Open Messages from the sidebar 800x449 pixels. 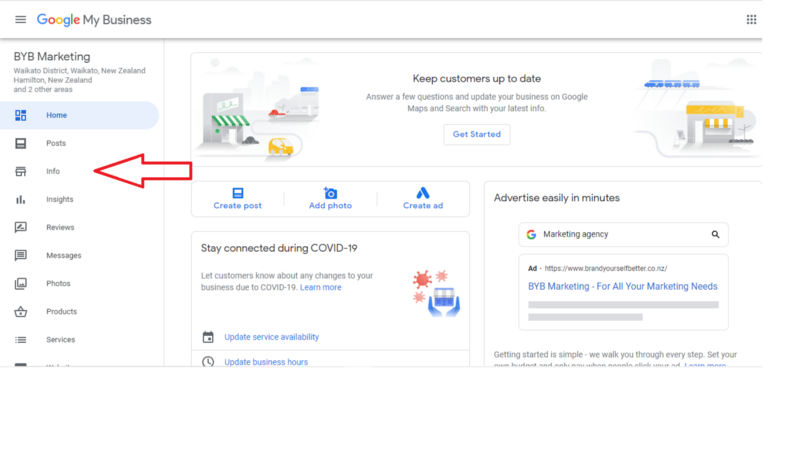tap(64, 256)
